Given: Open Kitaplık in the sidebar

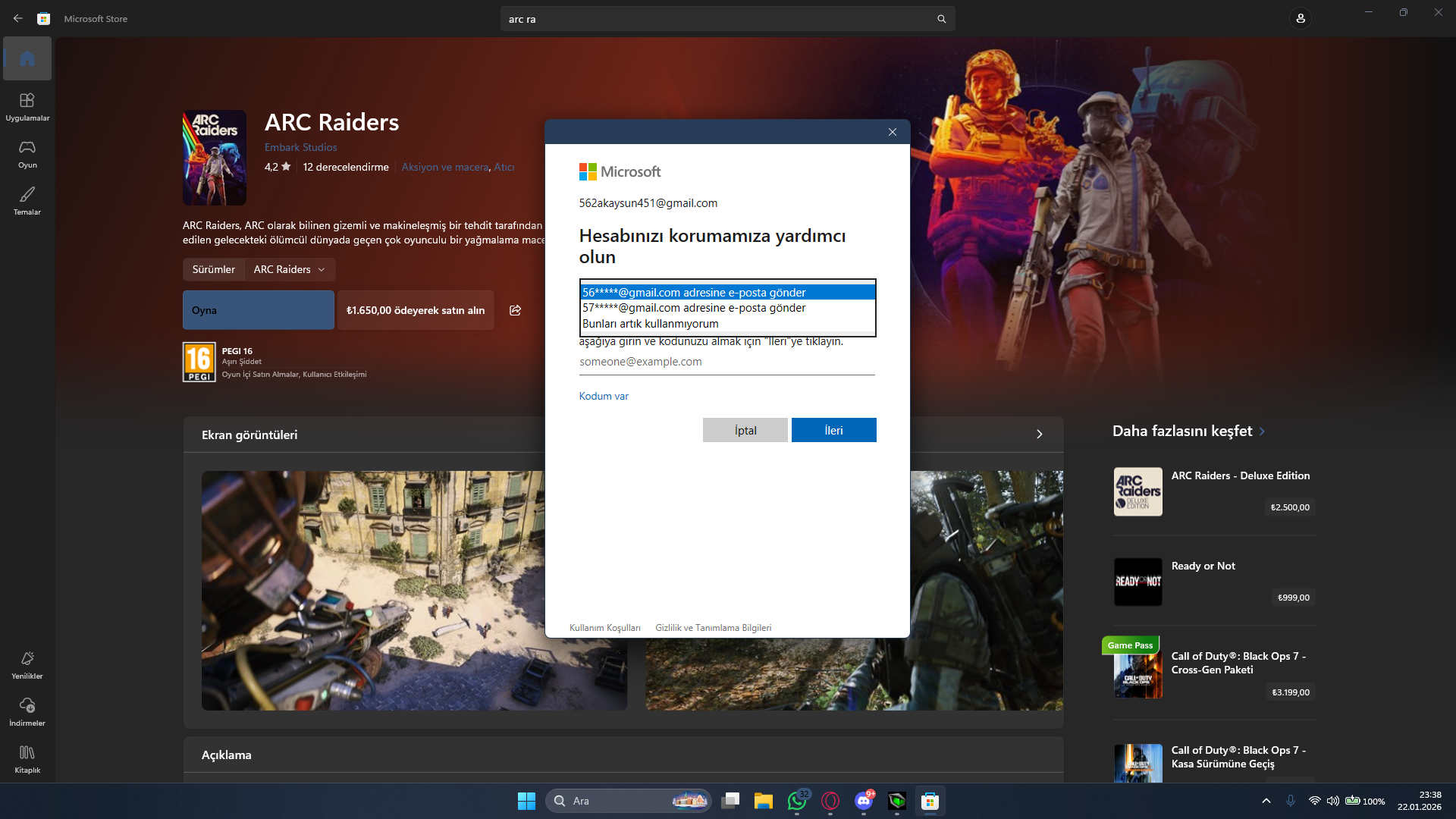Looking at the screenshot, I should click(x=27, y=759).
